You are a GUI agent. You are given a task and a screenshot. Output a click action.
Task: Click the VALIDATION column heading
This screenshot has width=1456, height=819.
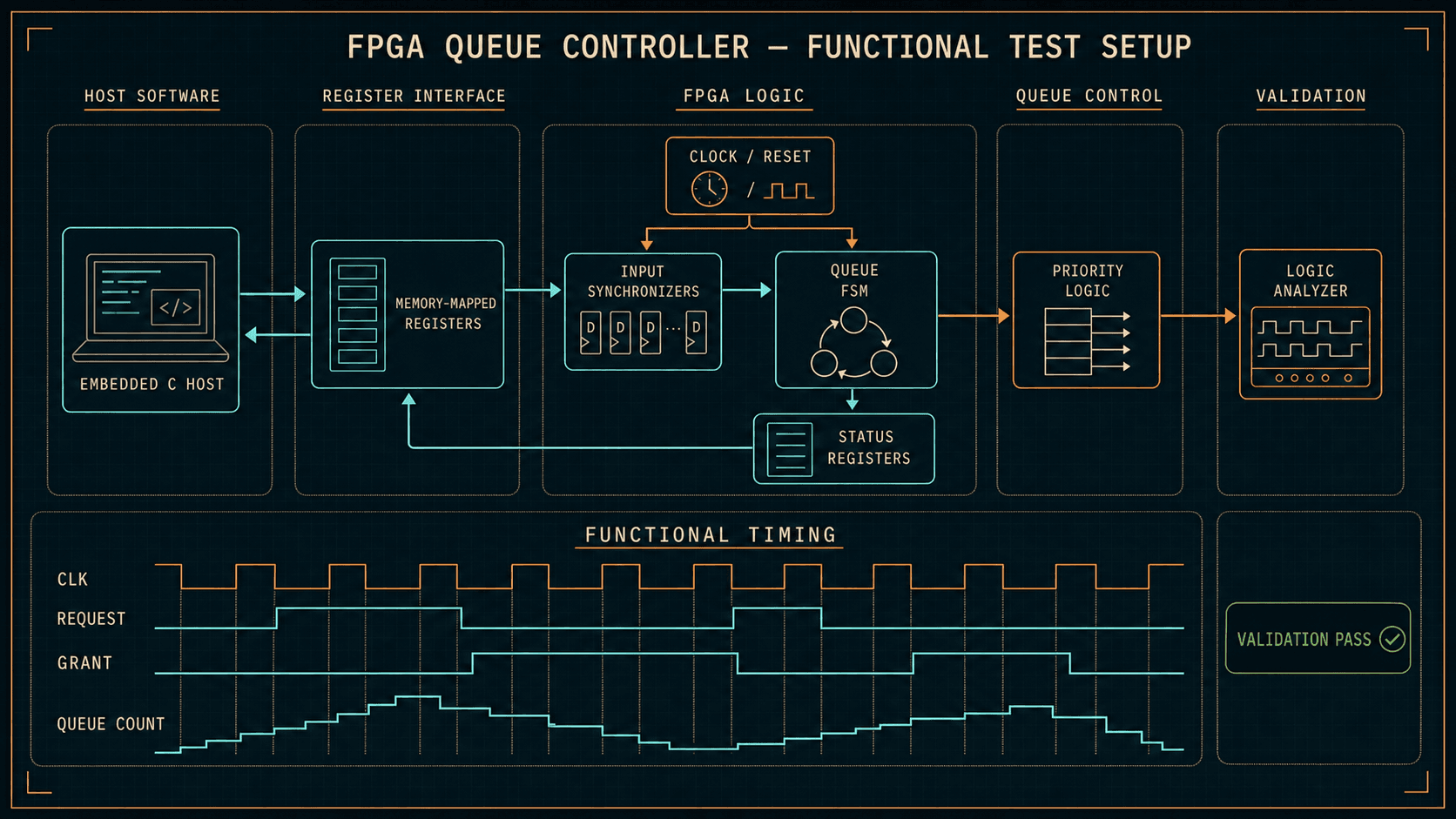1311,96
